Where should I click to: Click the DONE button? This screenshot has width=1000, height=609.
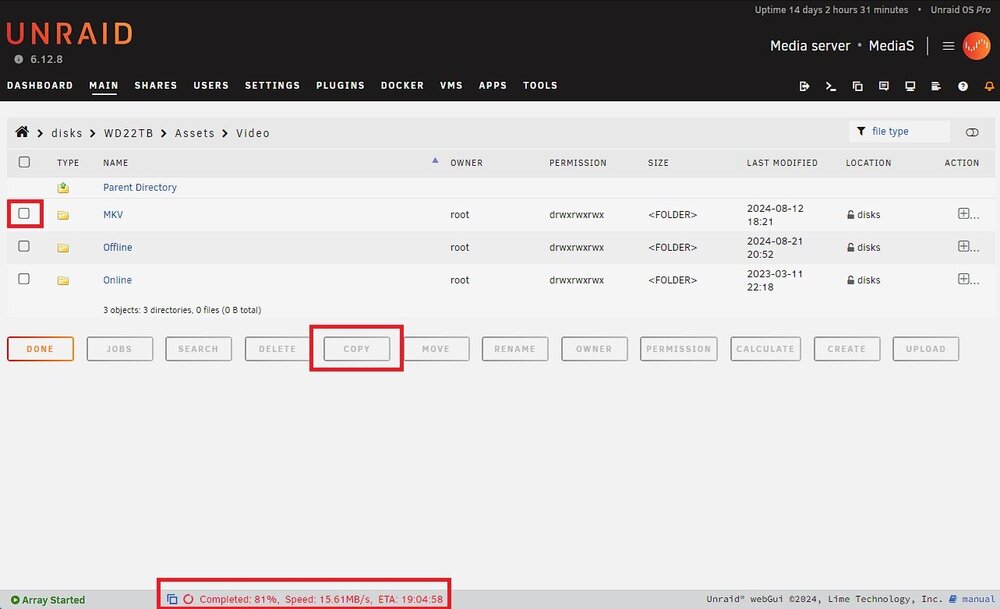pyautogui.click(x=40, y=349)
